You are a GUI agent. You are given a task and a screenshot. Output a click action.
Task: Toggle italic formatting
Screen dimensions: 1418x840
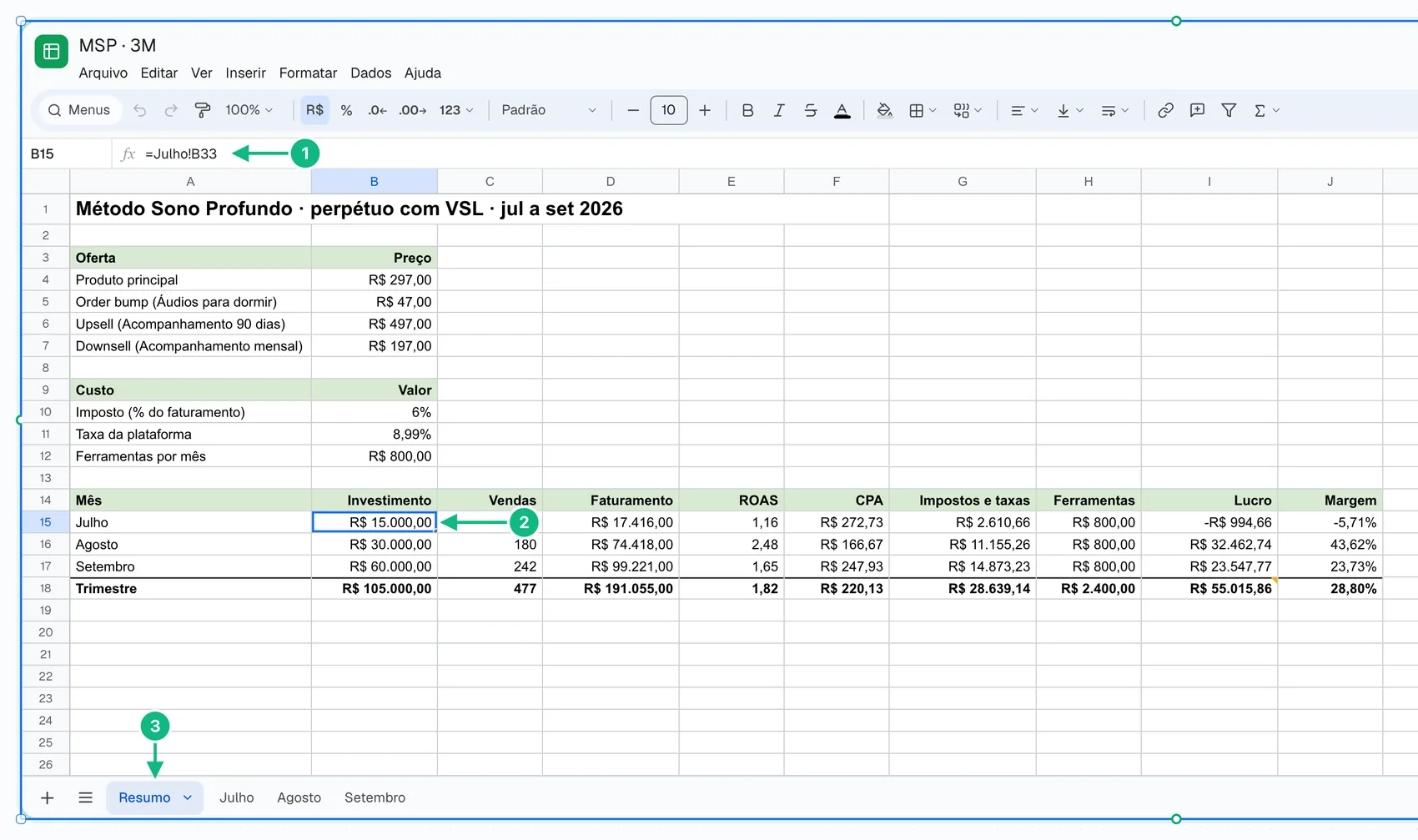779,110
